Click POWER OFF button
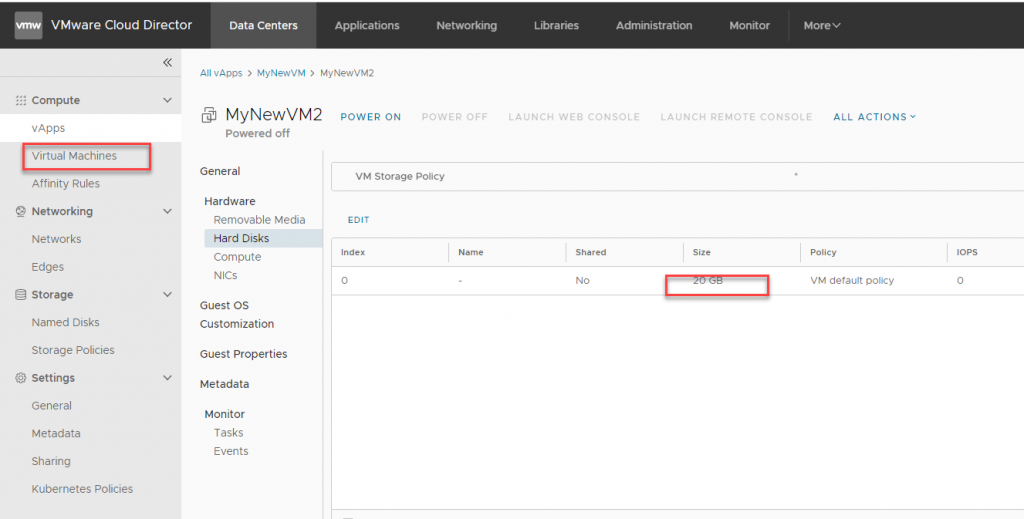Viewport: 1024px width, 519px height. tap(455, 117)
